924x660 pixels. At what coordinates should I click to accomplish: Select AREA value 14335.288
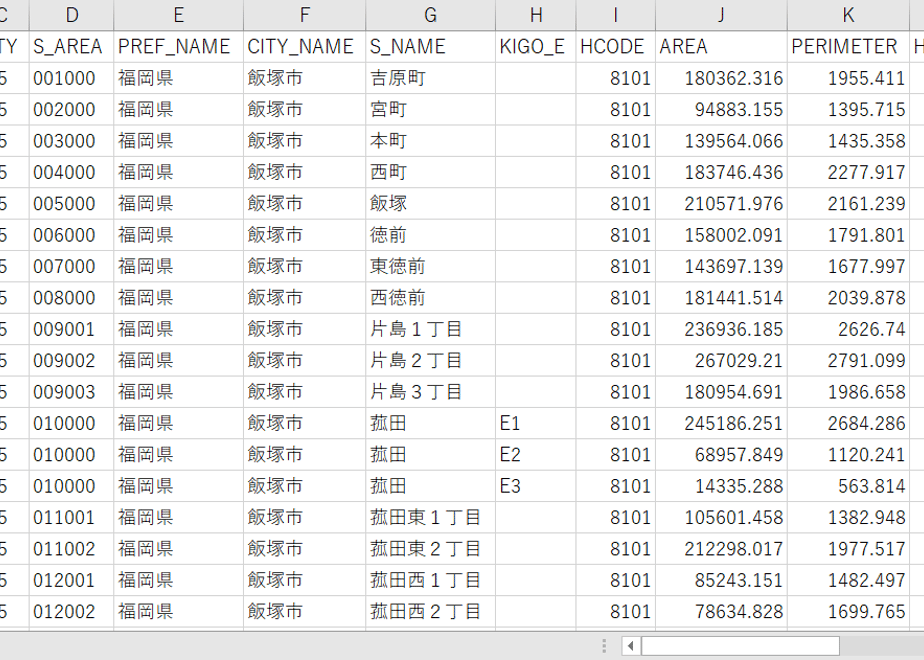[x=721, y=486]
